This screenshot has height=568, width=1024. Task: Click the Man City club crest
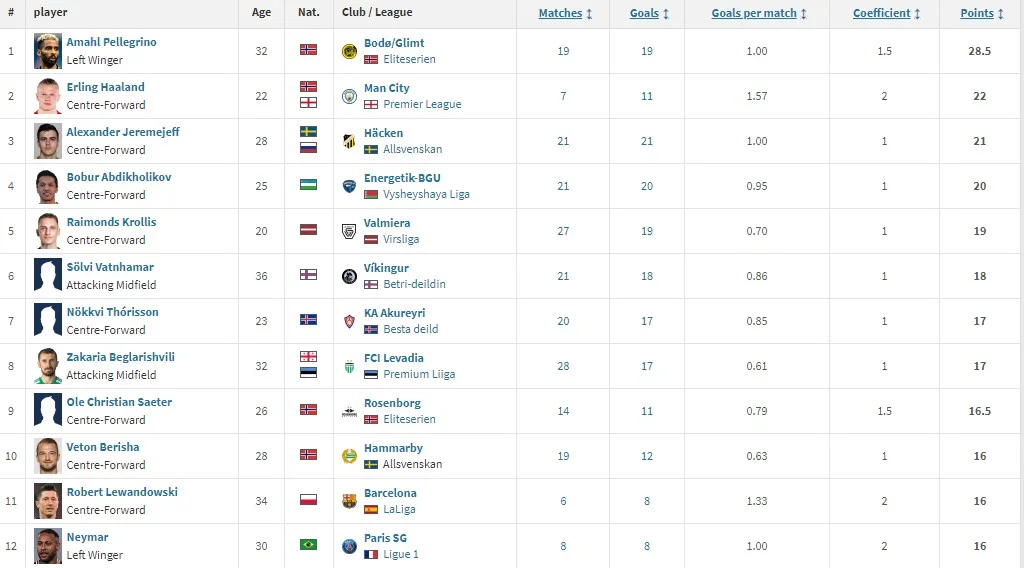pos(349,96)
